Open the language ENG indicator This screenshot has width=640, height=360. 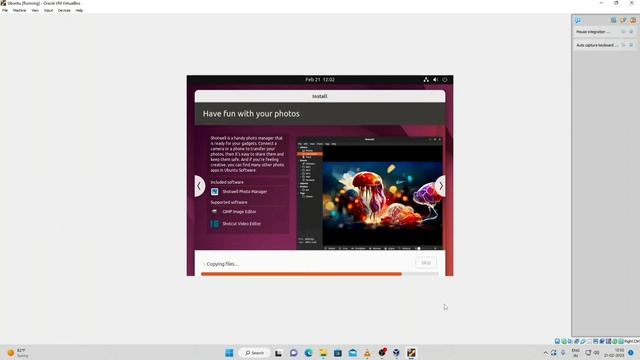576,353
